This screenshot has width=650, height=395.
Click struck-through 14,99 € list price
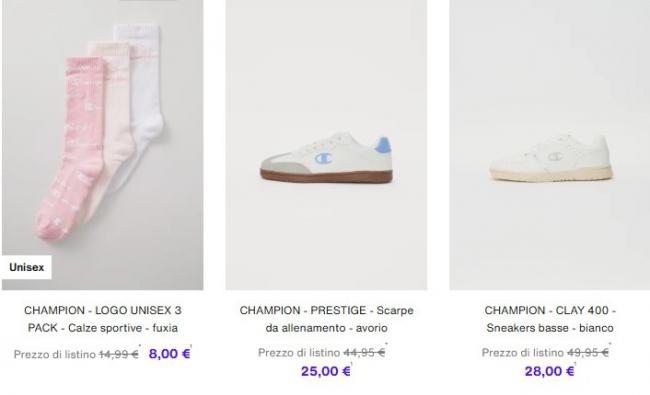[119, 354]
